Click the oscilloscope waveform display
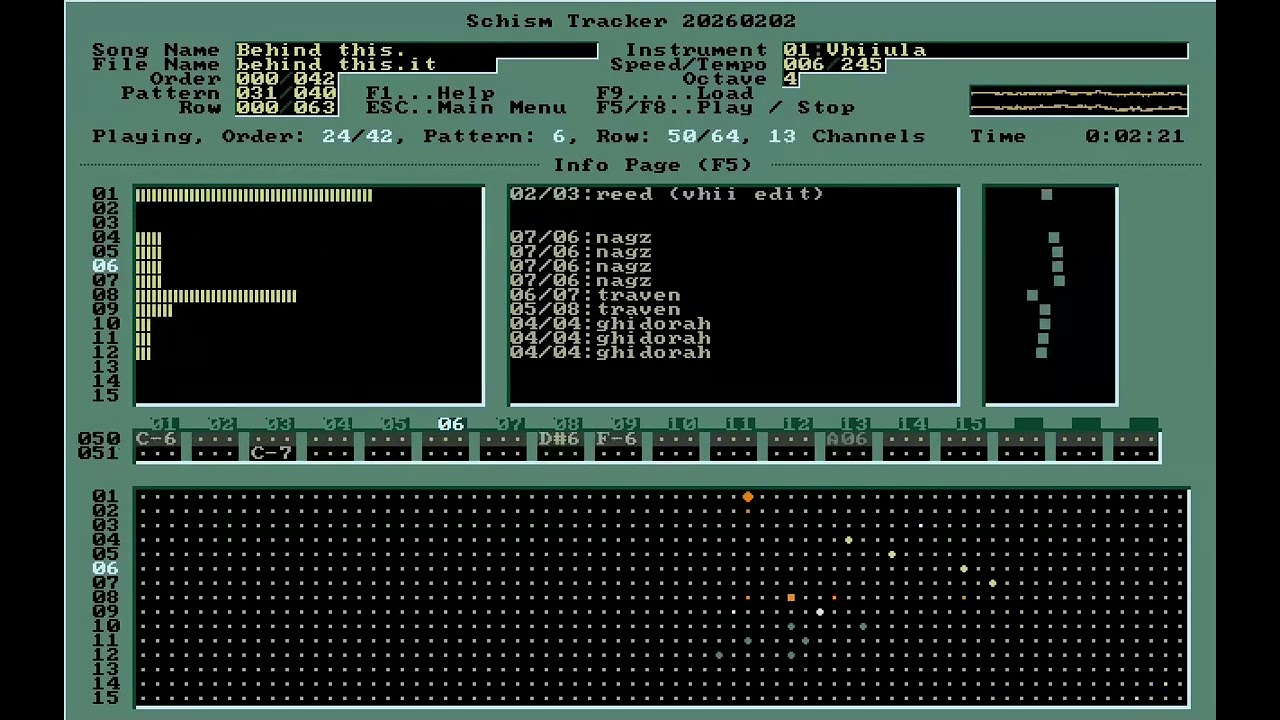The width and height of the screenshot is (1280, 720). pyautogui.click(x=1078, y=100)
